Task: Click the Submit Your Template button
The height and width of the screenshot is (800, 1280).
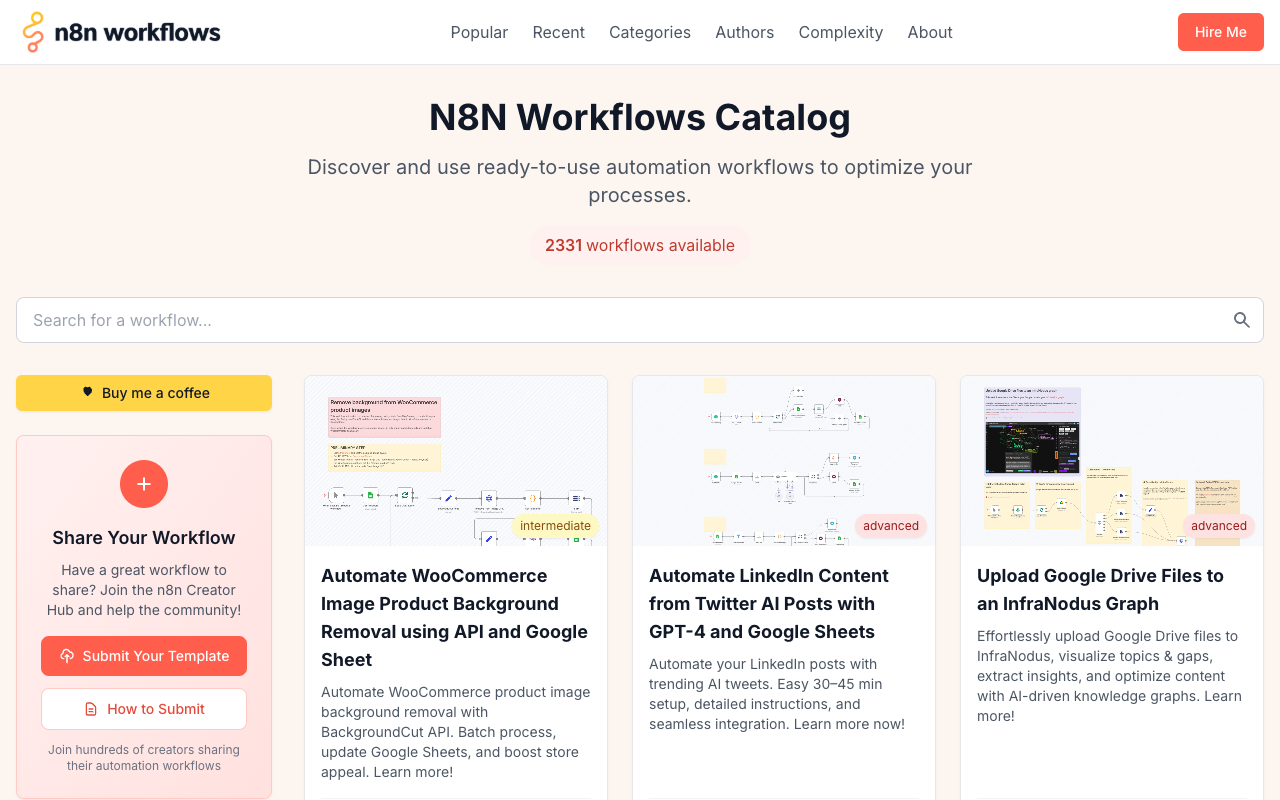Action: [x=144, y=656]
